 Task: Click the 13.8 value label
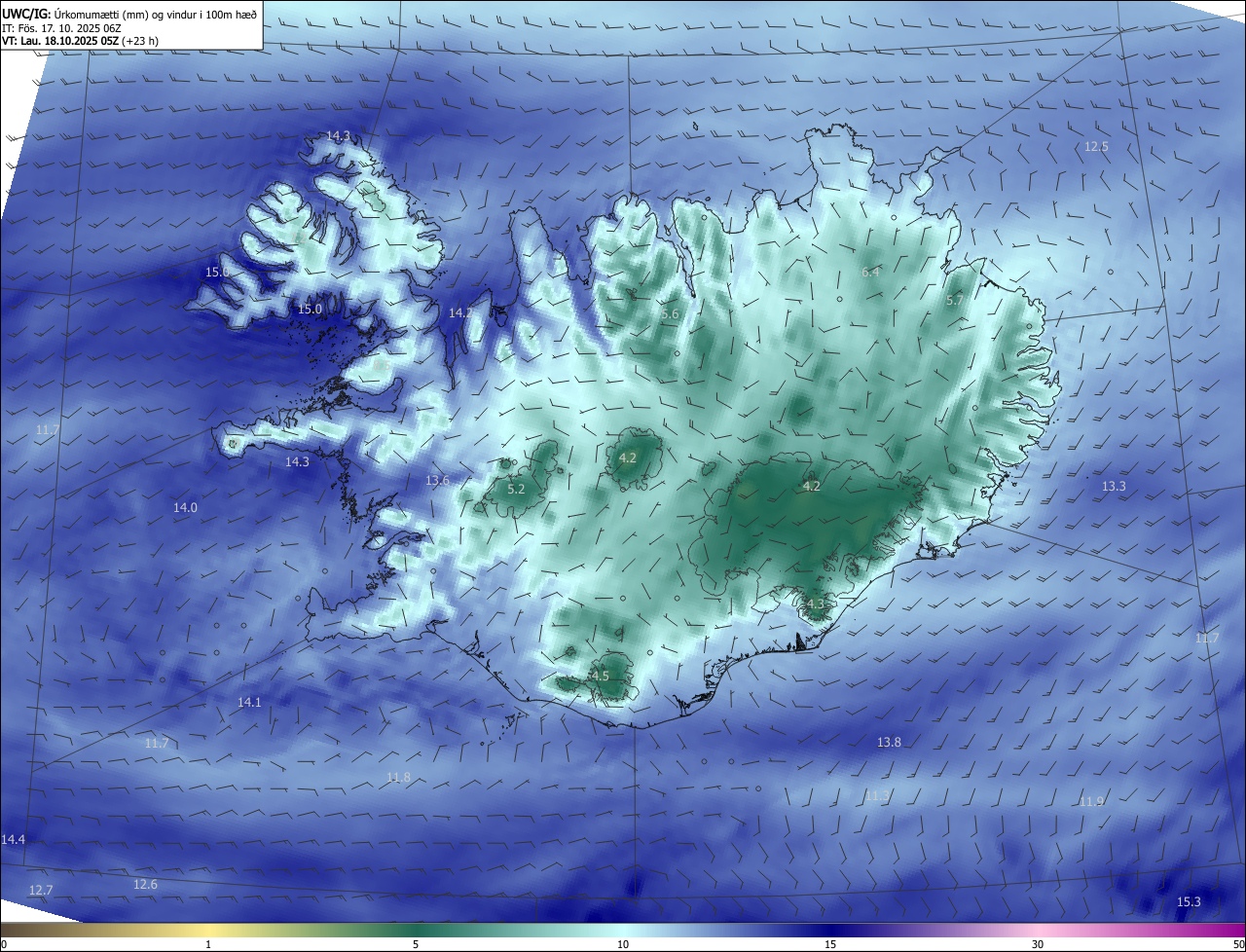point(889,742)
